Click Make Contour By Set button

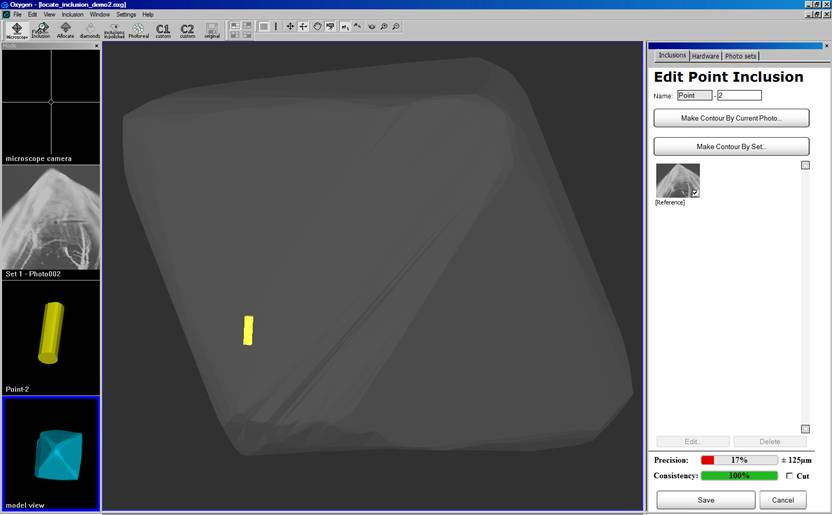click(731, 147)
